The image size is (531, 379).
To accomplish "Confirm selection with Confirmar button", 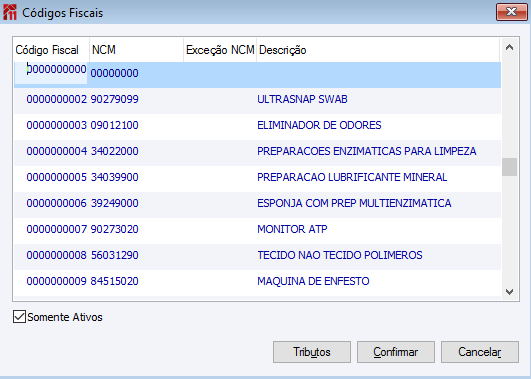I will [x=396, y=352].
